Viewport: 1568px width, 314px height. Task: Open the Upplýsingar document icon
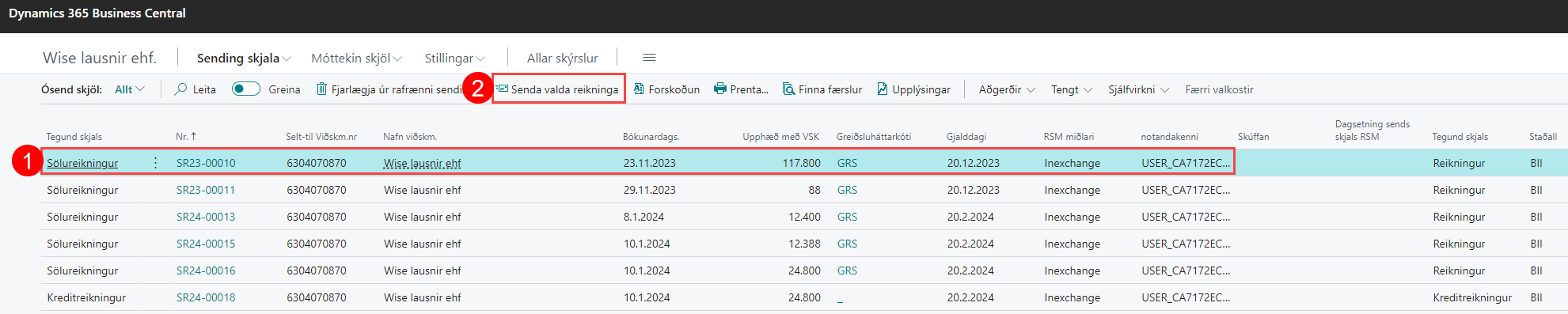click(883, 89)
